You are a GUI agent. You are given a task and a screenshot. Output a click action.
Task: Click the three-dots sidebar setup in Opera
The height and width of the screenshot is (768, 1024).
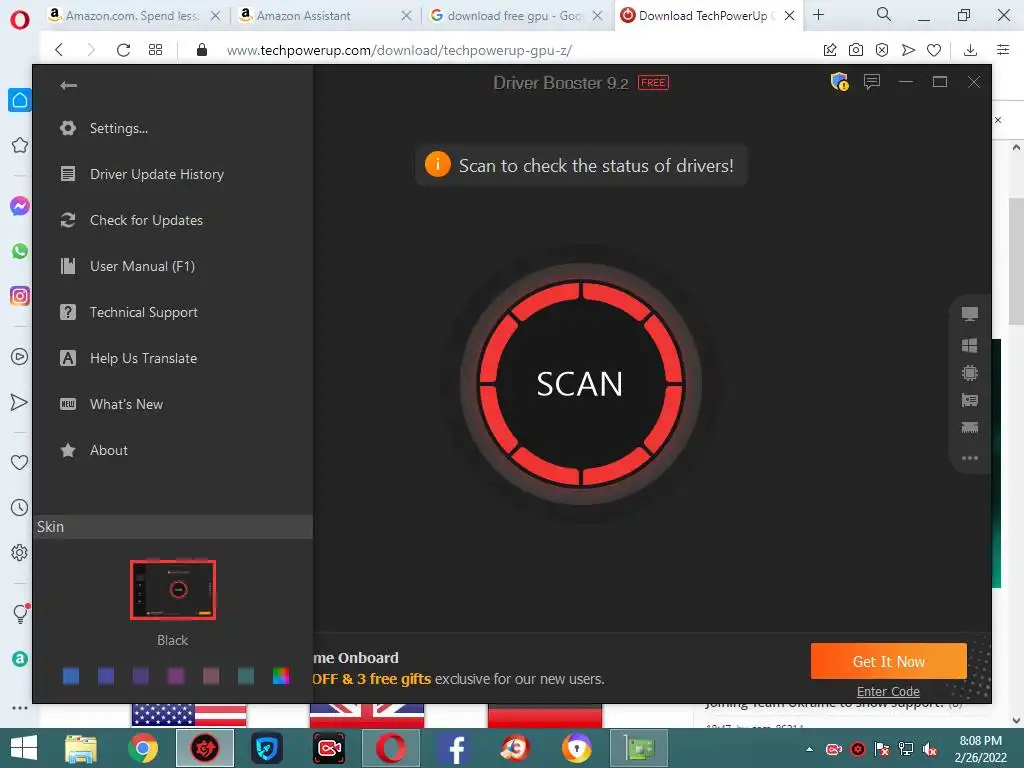(20, 708)
